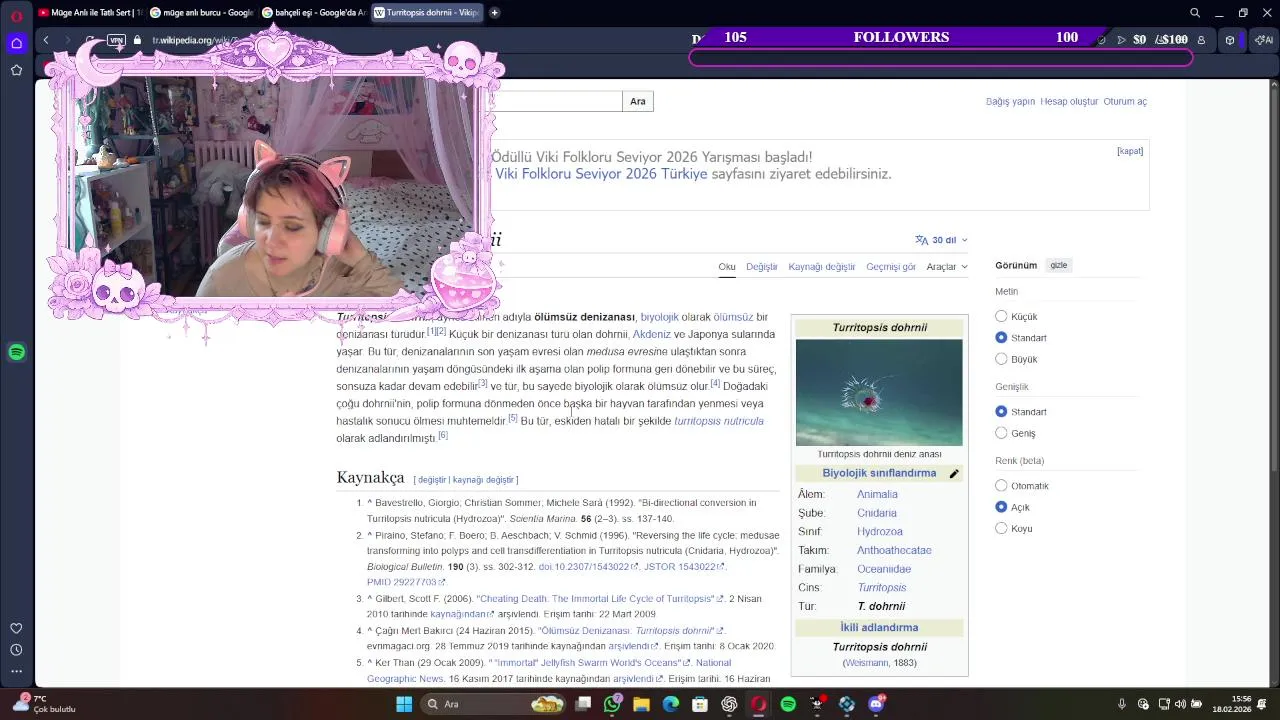Screen dimensions: 1280x720
Task: Dismiss the banner with kapat
Action: click(x=1130, y=151)
